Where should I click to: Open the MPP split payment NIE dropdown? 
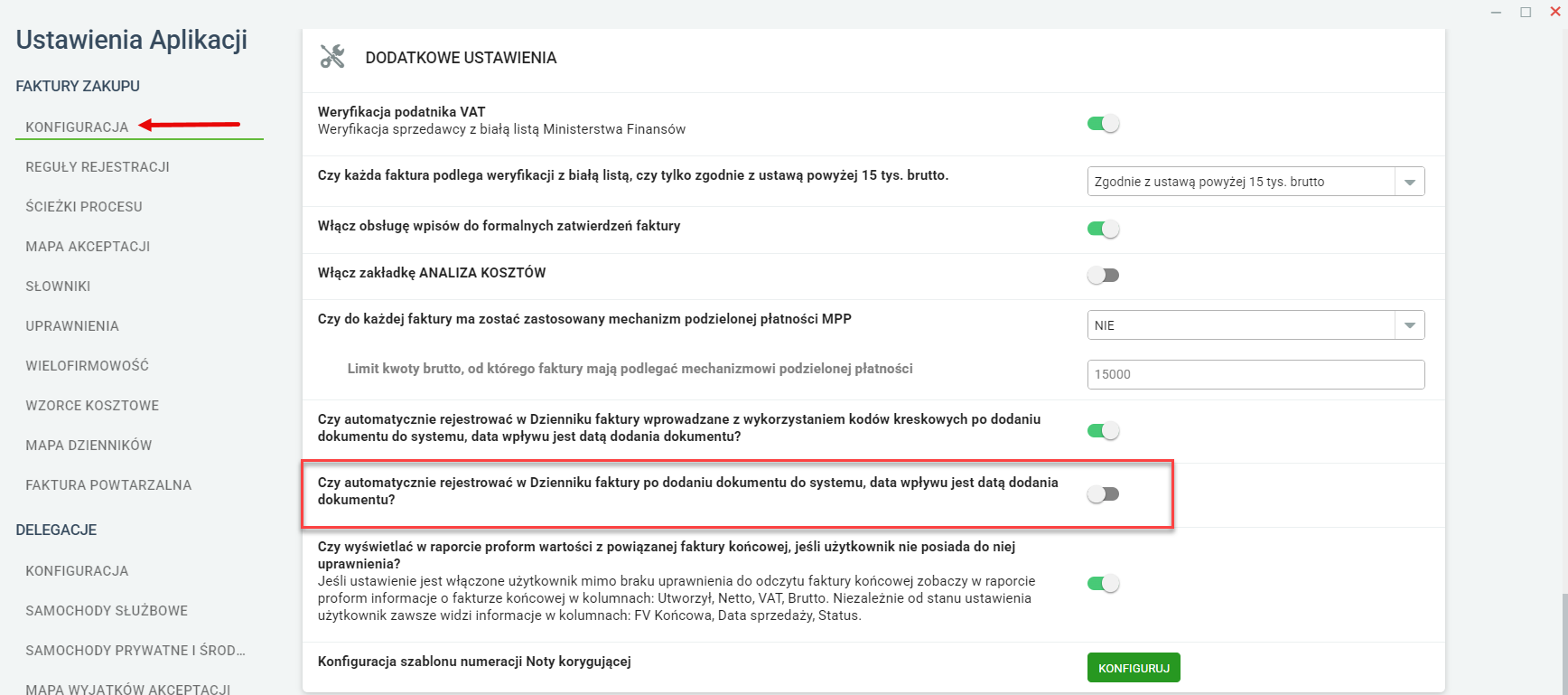pyautogui.click(x=1255, y=325)
